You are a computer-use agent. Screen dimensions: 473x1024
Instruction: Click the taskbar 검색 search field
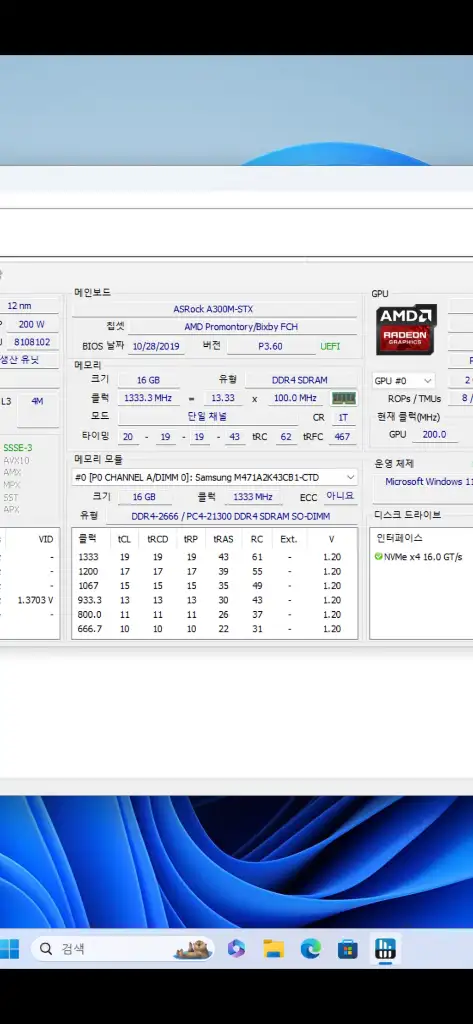click(123, 948)
